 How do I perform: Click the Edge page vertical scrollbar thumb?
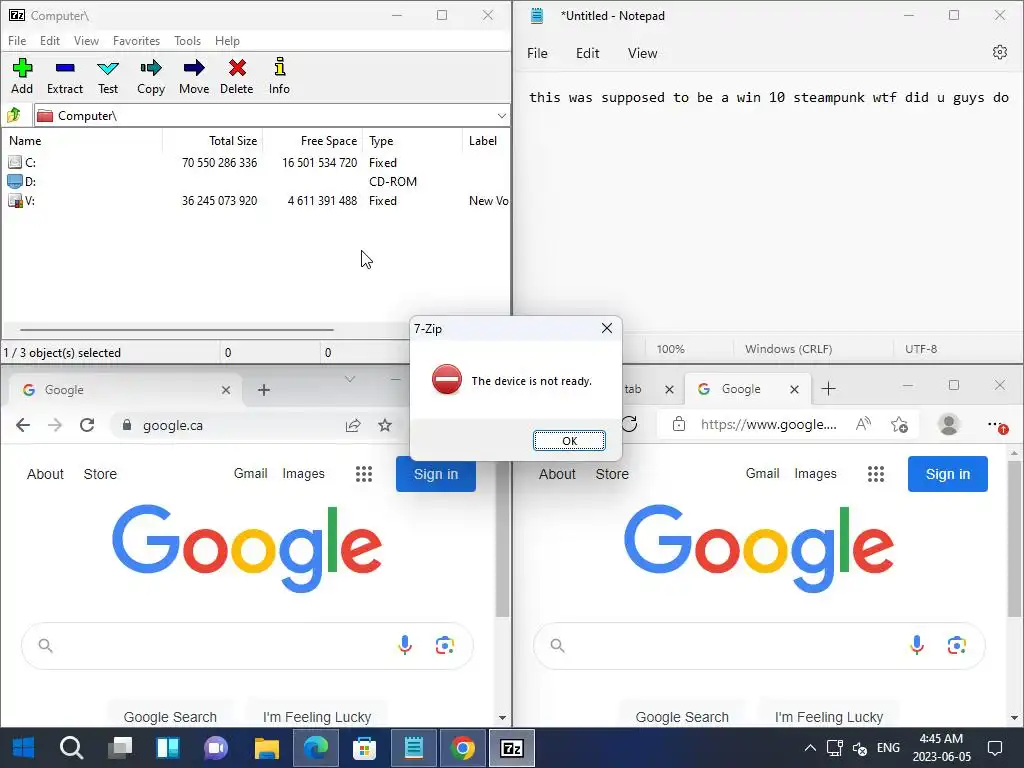pyautogui.click(x=1014, y=539)
